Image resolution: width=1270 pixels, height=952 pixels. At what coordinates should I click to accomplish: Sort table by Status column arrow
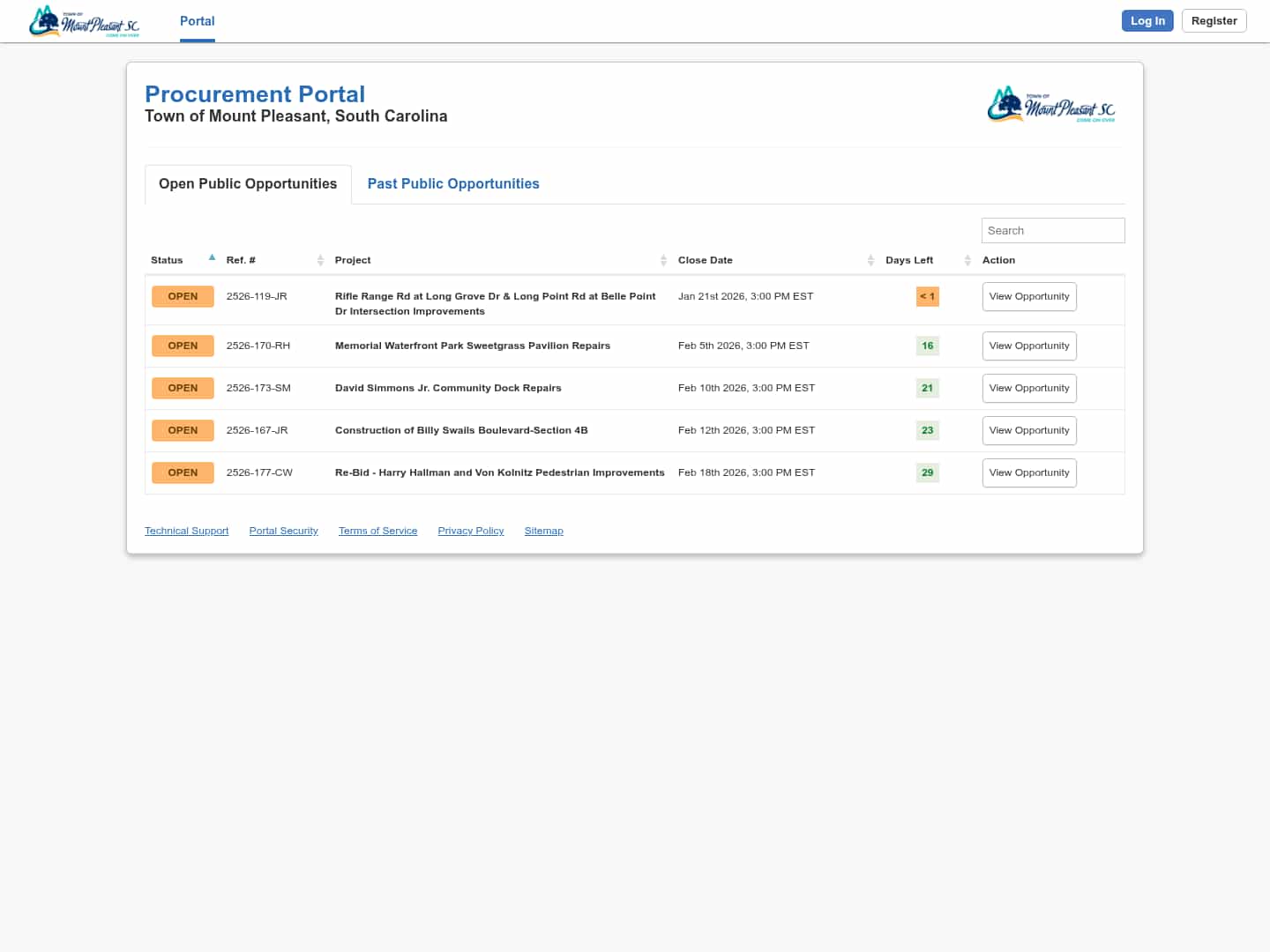pyautogui.click(x=212, y=258)
